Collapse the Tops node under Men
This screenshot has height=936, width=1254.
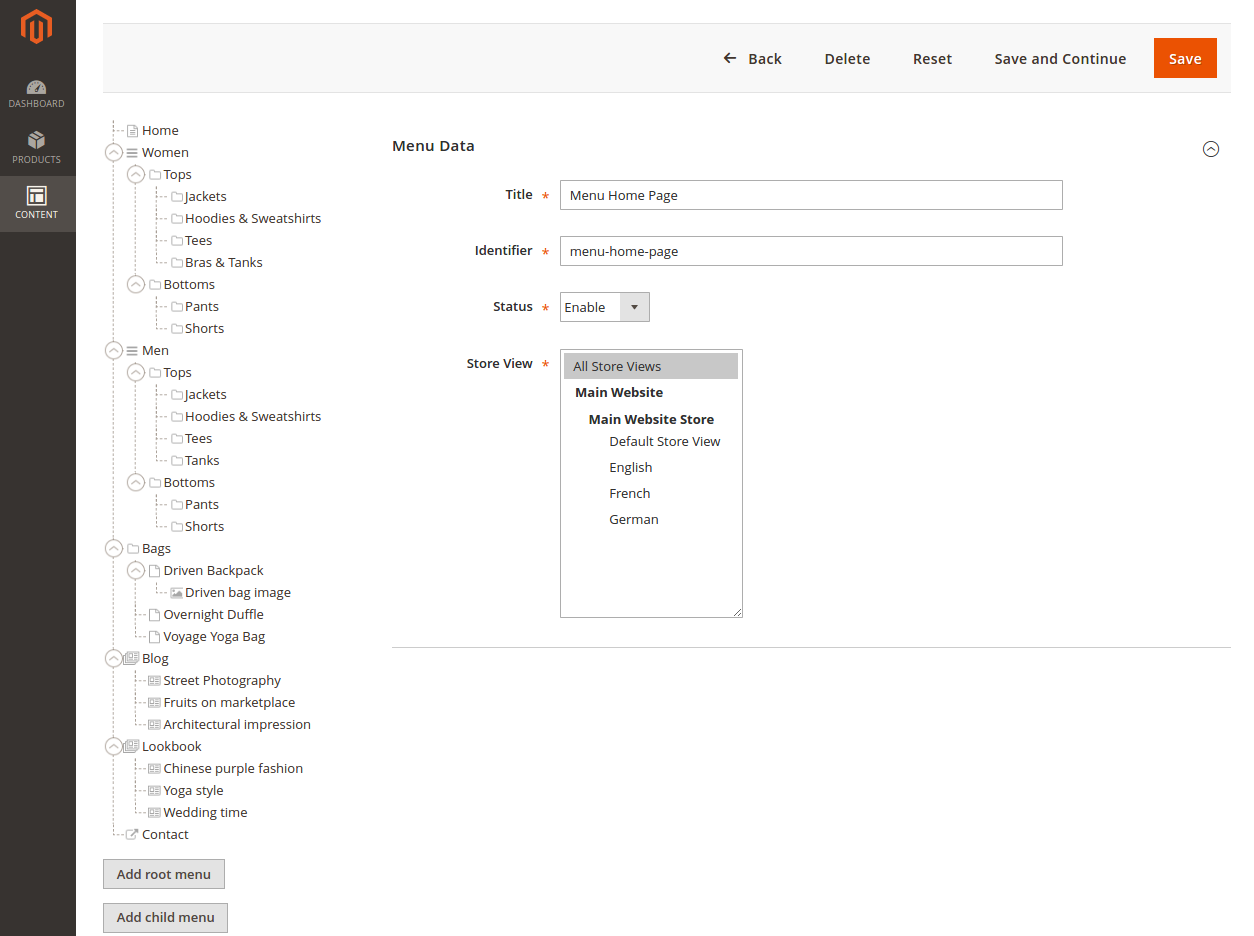pos(136,373)
